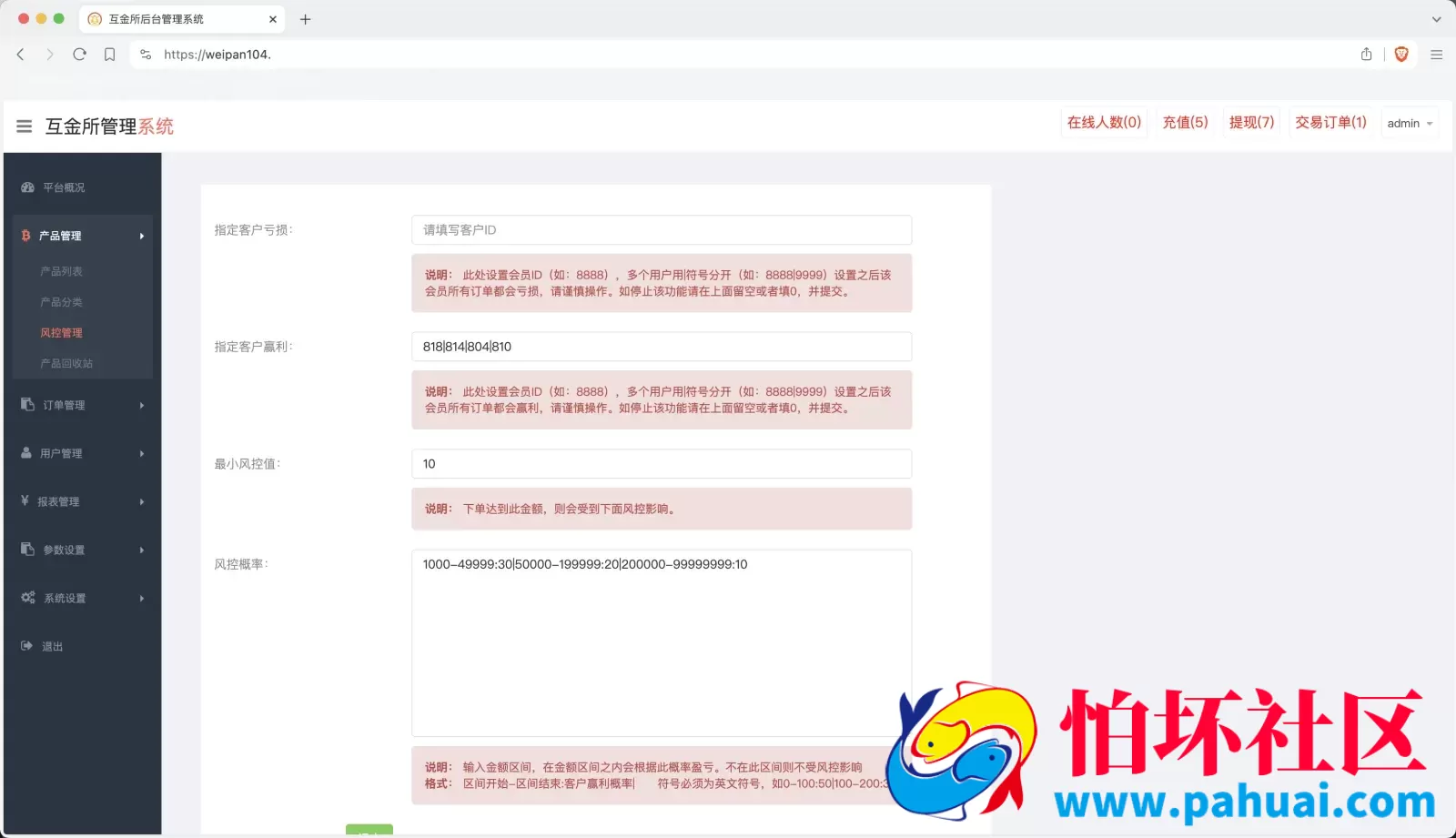Expand the 参数设置 menu arrow
Viewport: 1456px width, 838px height.
tap(142, 550)
